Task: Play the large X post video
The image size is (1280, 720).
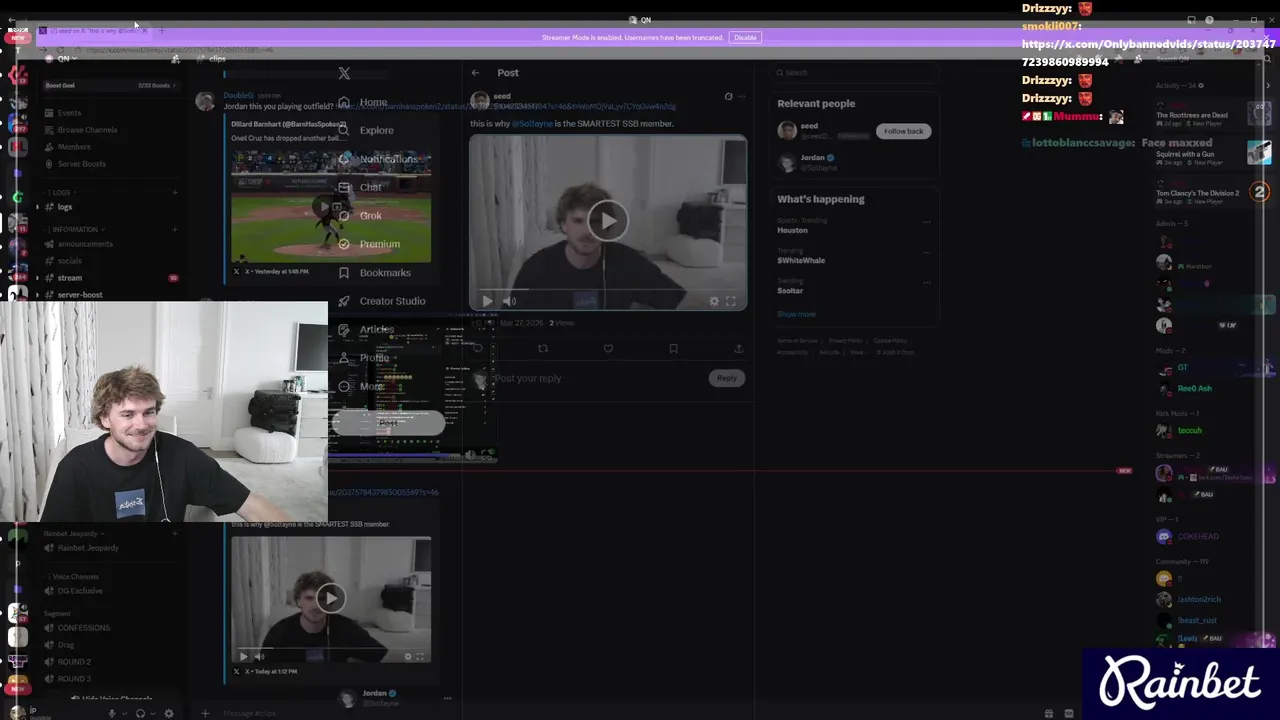Action: tap(607, 221)
